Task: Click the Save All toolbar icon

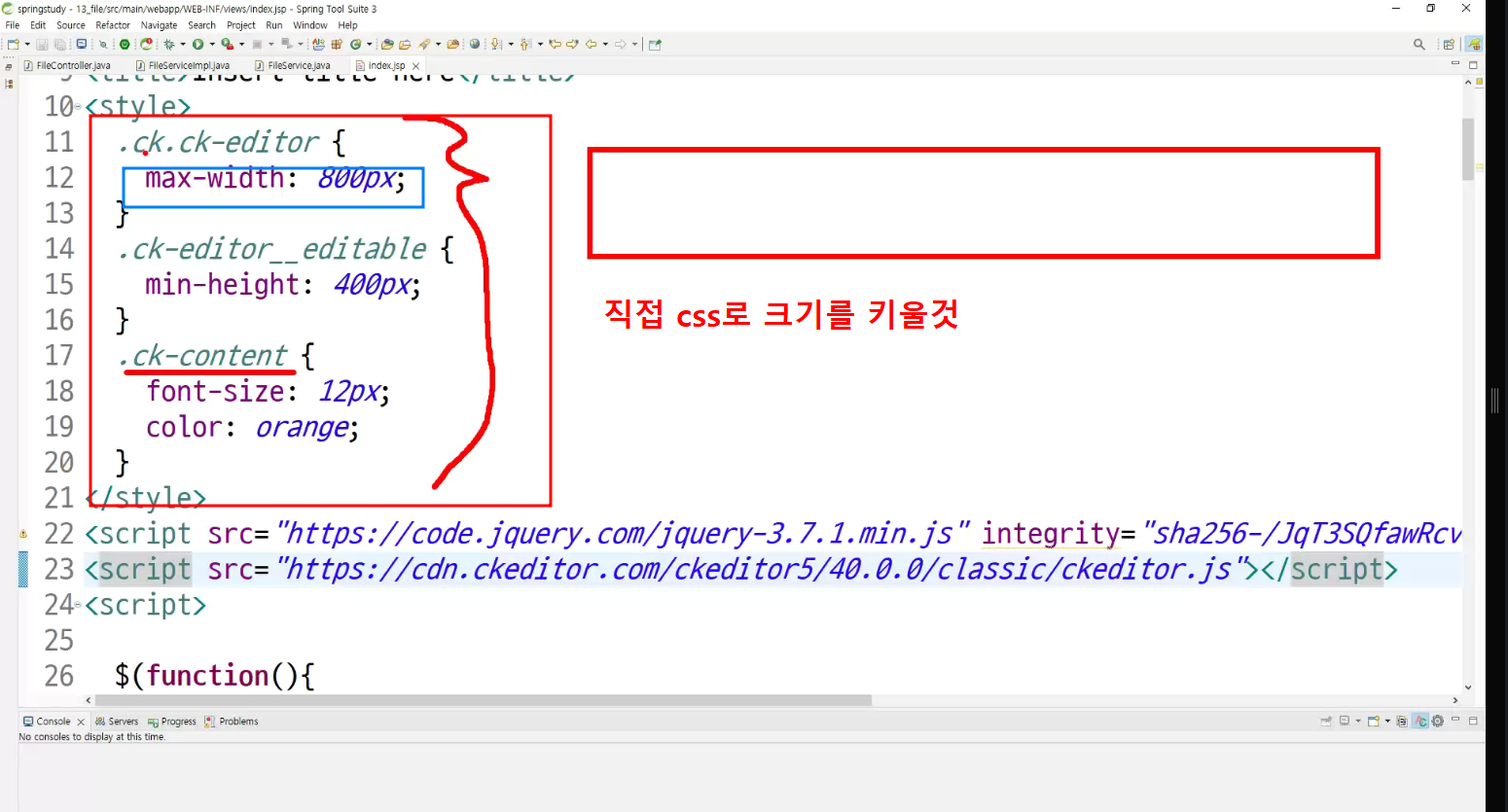Action: [x=59, y=44]
